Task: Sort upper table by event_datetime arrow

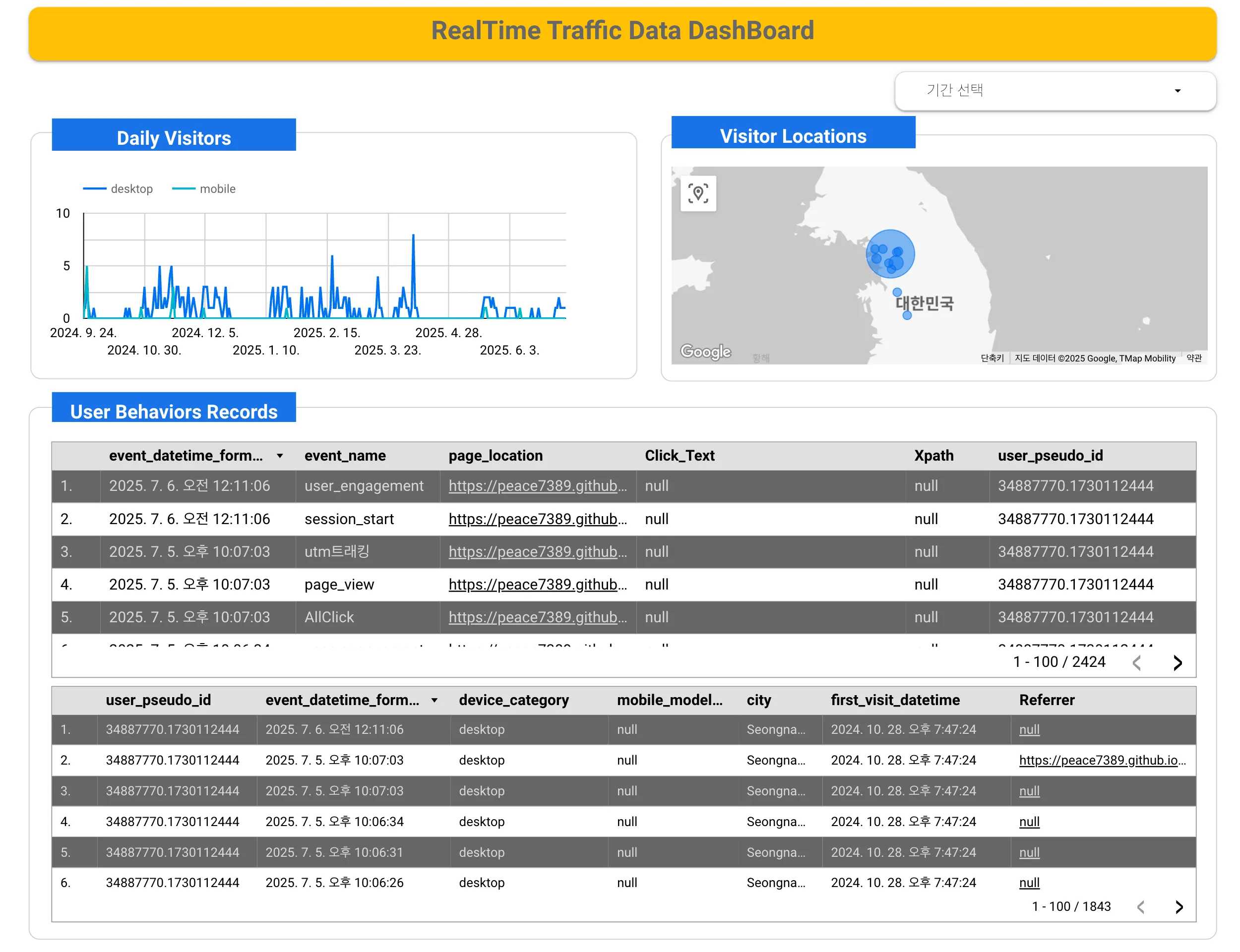Action: (x=280, y=456)
